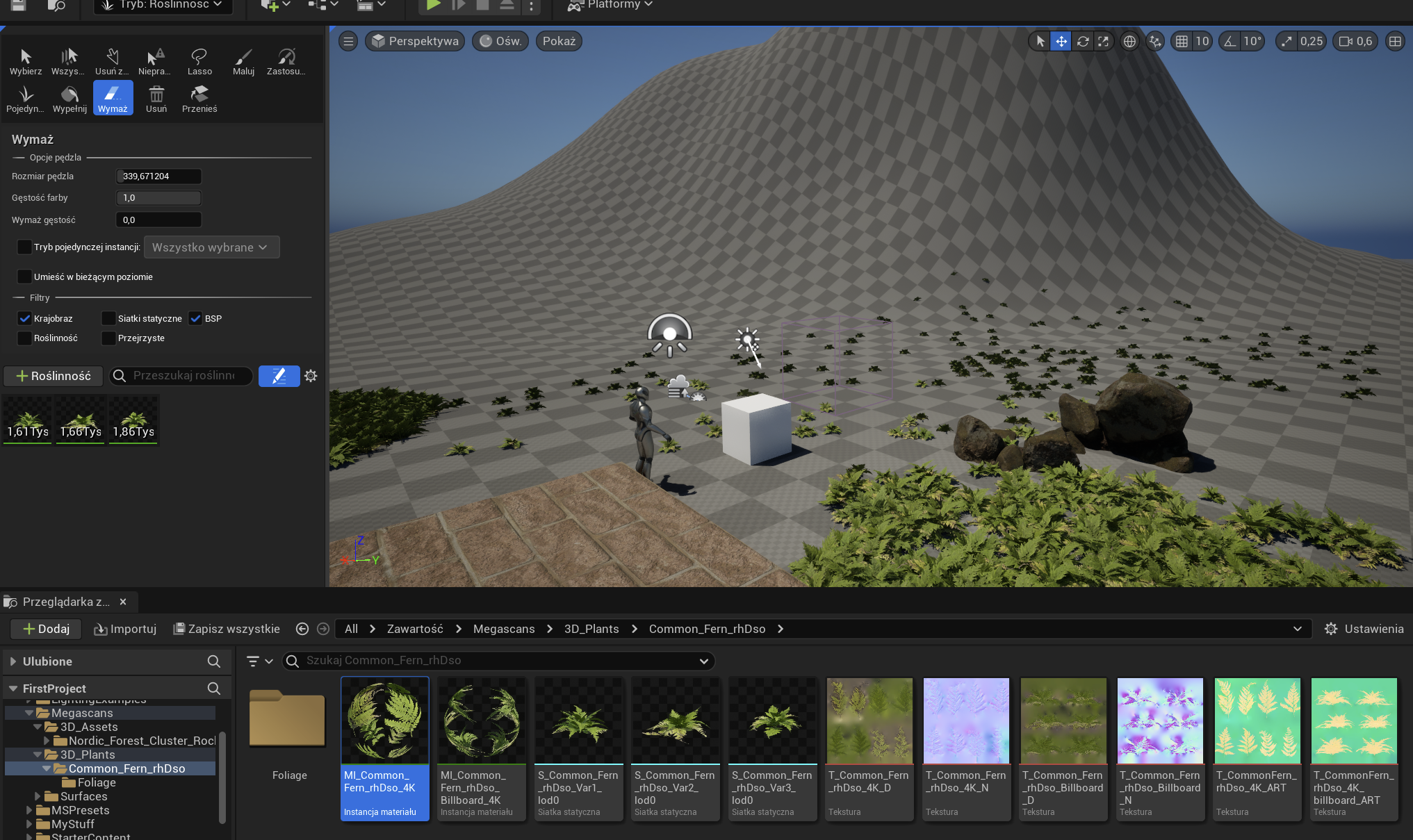Choose the Wypełnij fill tool

click(70, 99)
